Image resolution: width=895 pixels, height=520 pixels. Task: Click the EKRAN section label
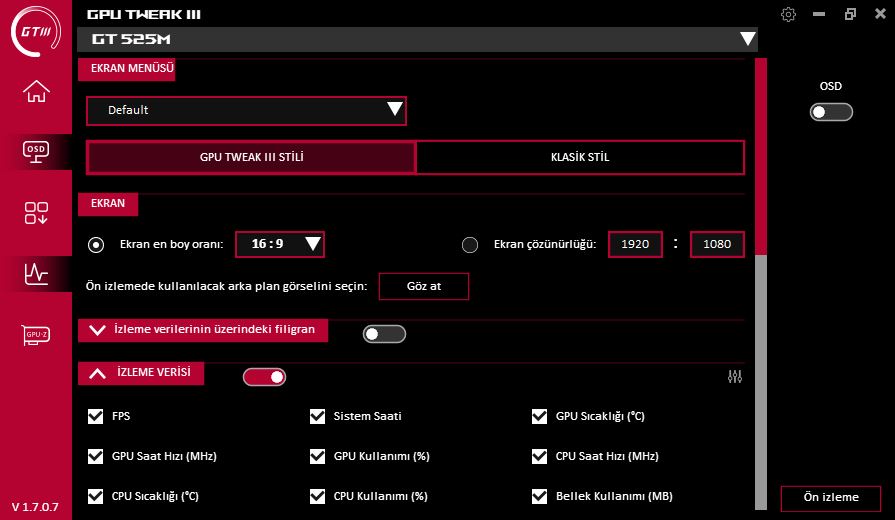pos(108,204)
